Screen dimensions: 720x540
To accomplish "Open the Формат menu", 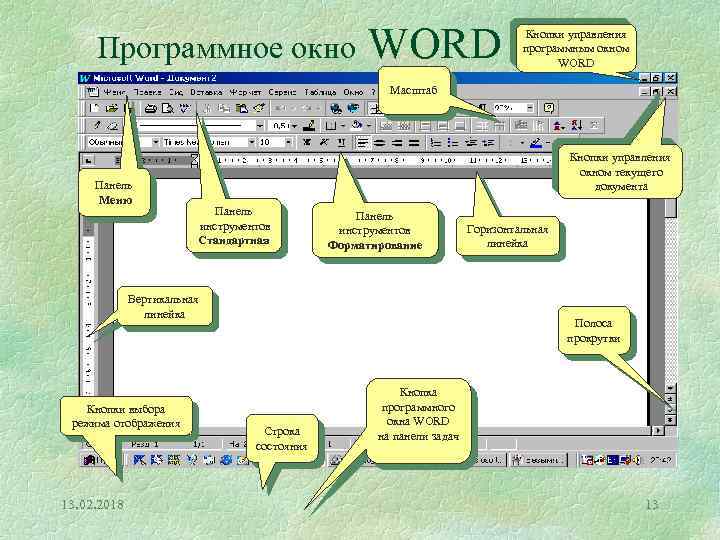I will click(x=245, y=92).
